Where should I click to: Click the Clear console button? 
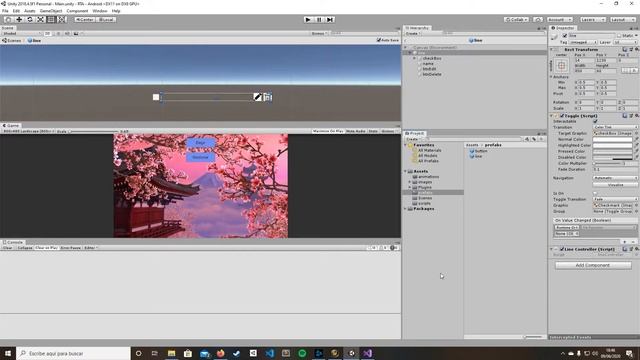pyautogui.click(x=8, y=248)
